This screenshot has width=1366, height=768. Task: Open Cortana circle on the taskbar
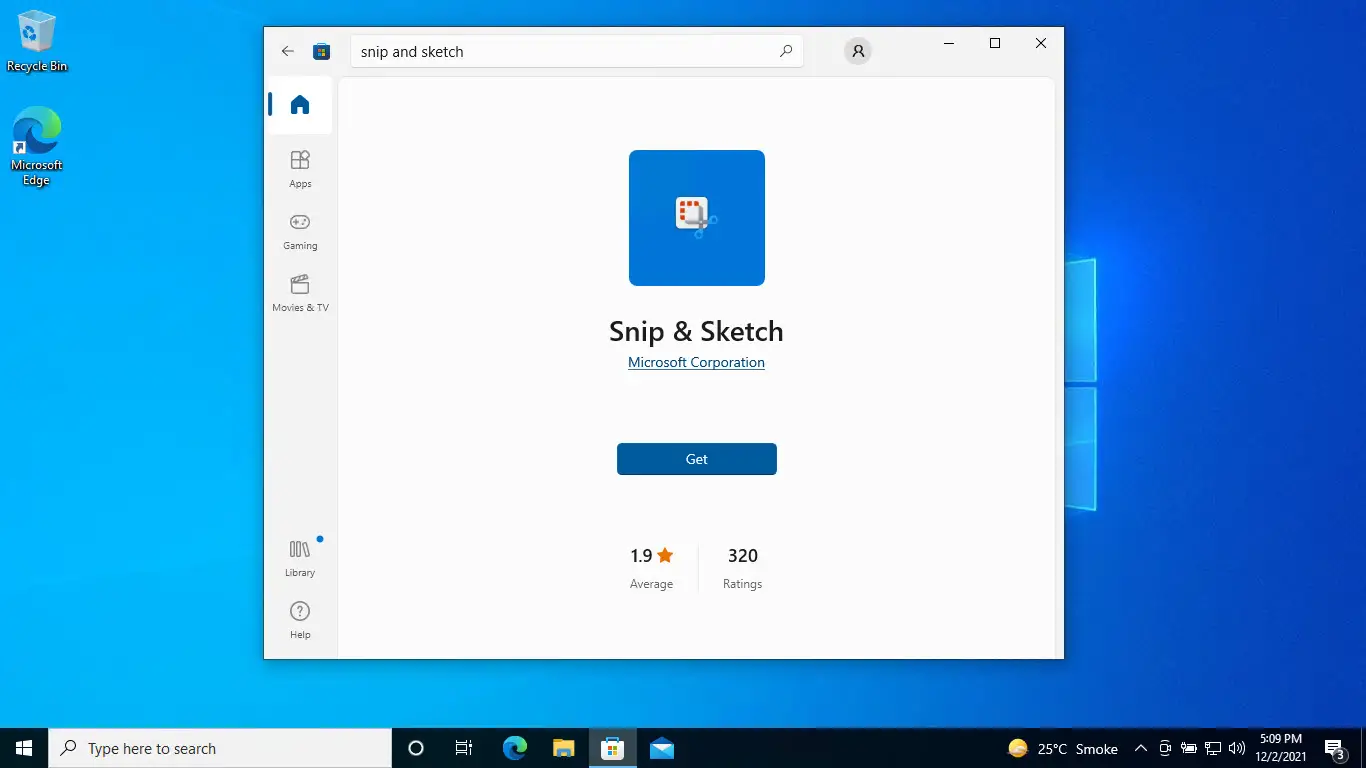(x=416, y=748)
